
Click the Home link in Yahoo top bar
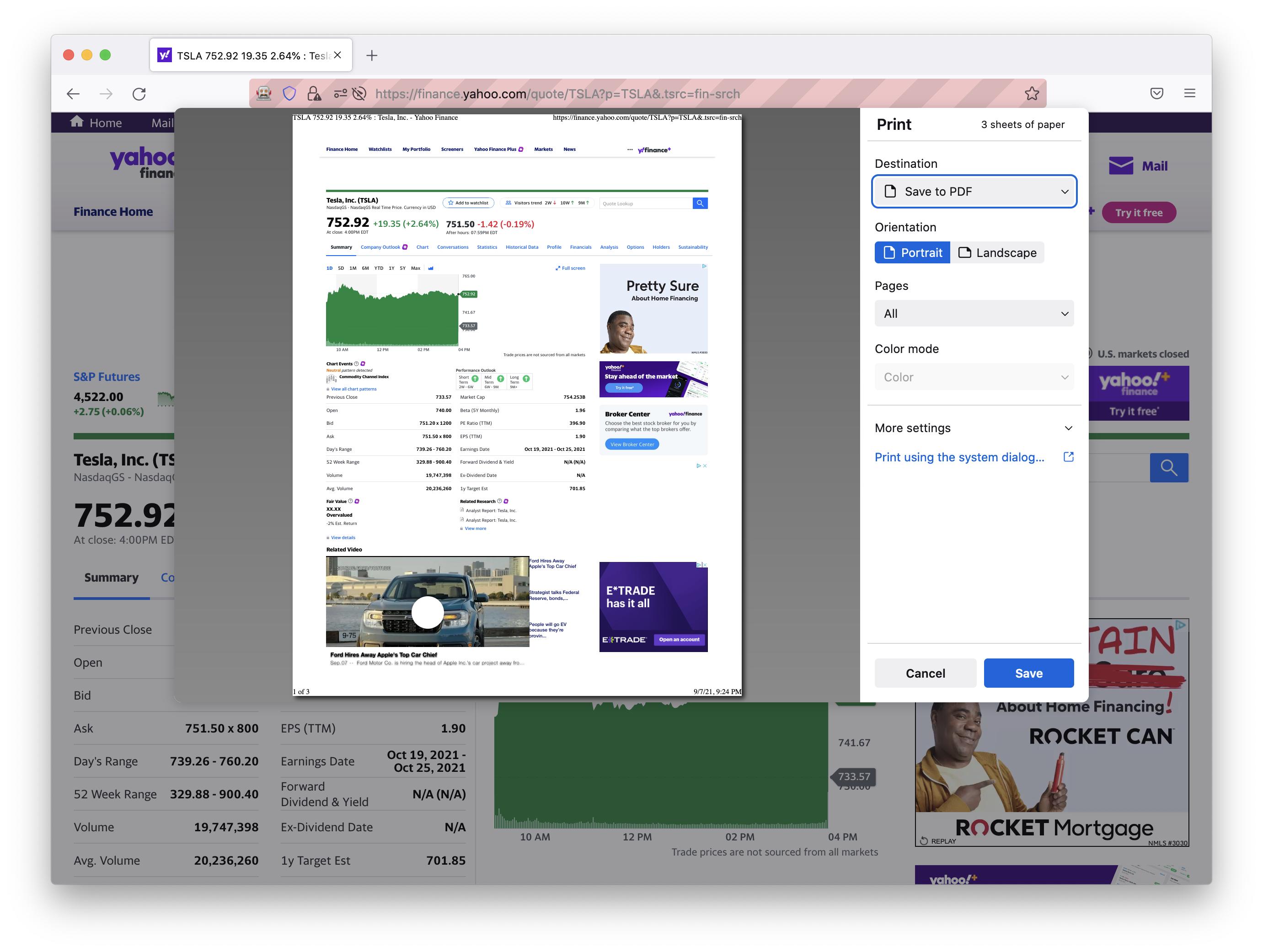click(x=96, y=122)
